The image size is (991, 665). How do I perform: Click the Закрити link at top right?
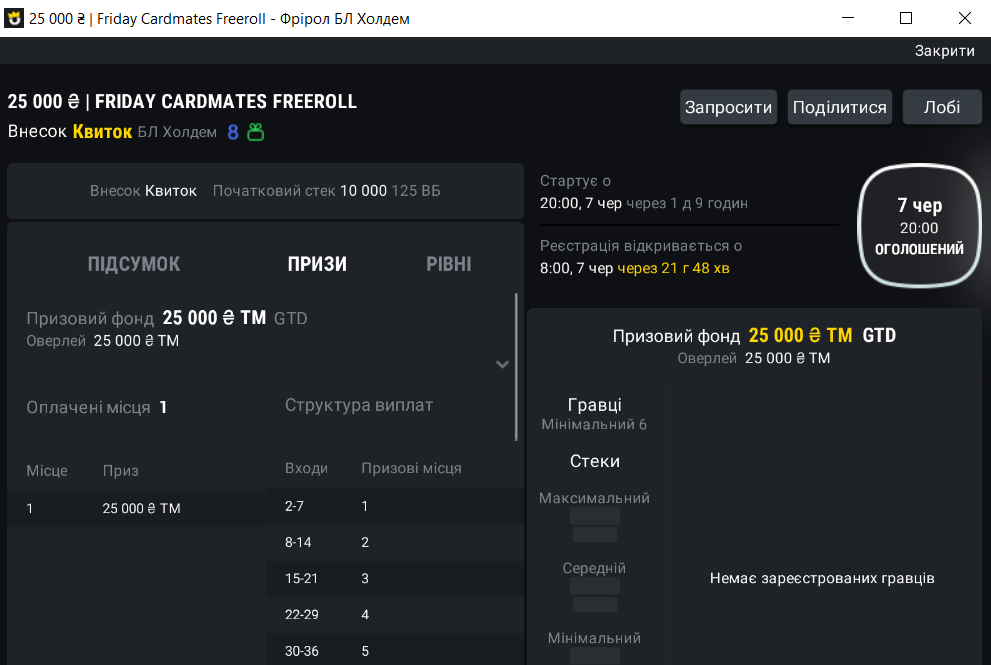coord(944,51)
